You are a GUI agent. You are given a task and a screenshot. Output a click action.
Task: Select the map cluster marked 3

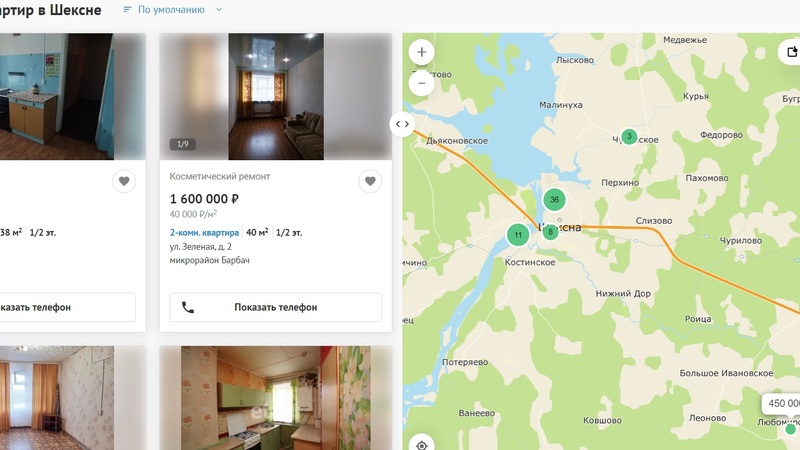(x=629, y=136)
